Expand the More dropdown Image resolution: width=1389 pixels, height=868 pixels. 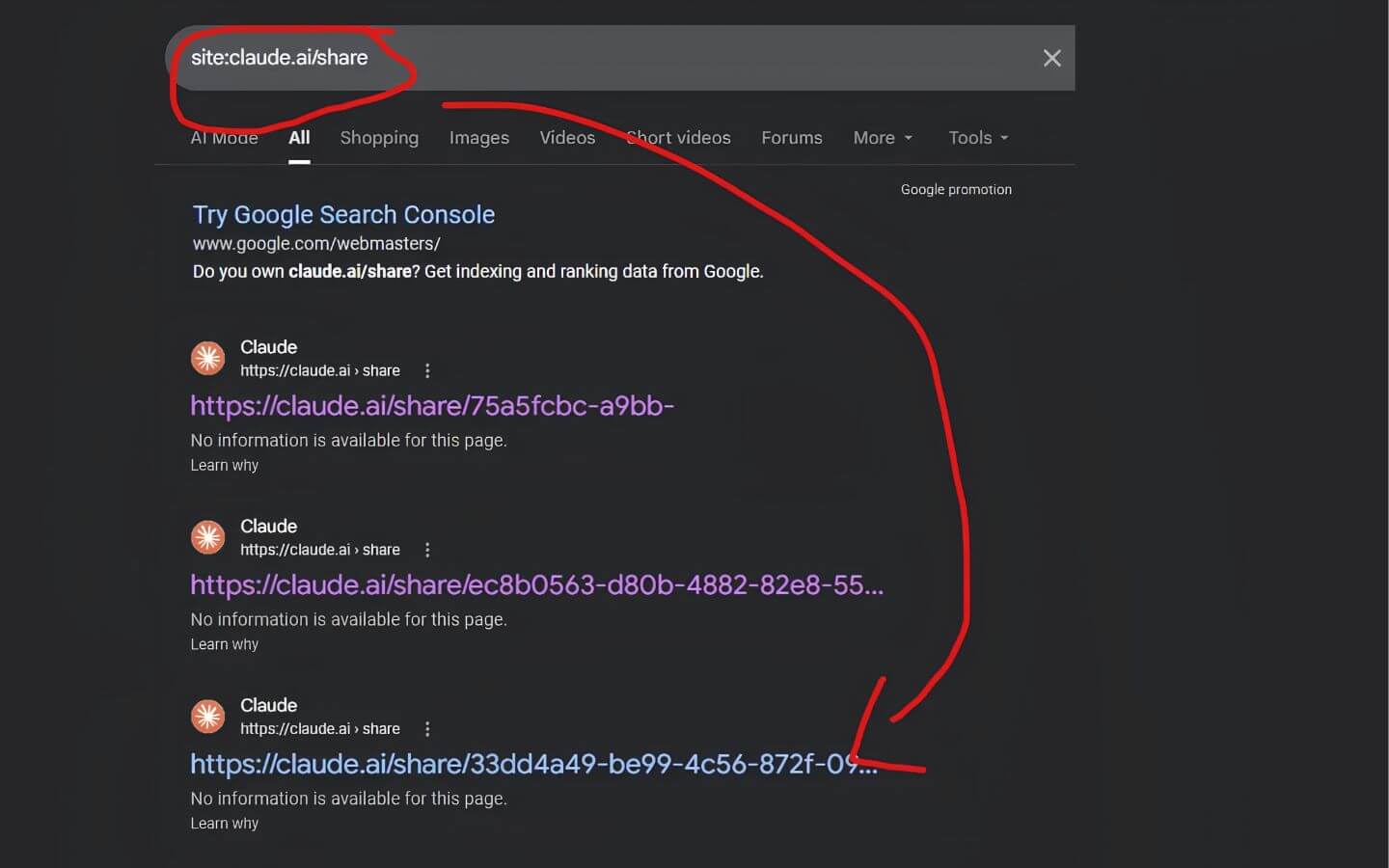click(x=883, y=138)
